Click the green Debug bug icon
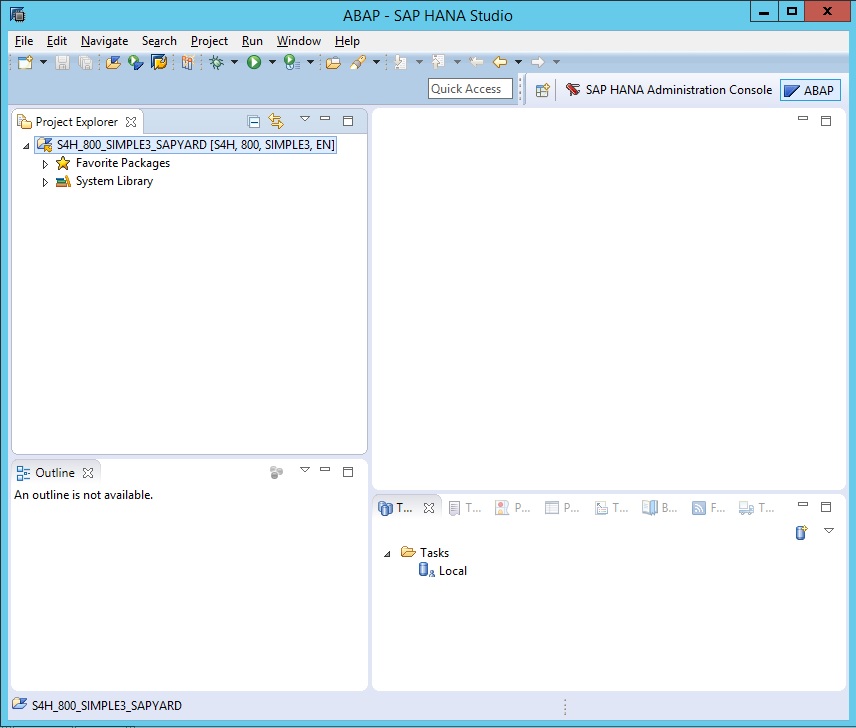The width and height of the screenshot is (856, 728). [217, 62]
